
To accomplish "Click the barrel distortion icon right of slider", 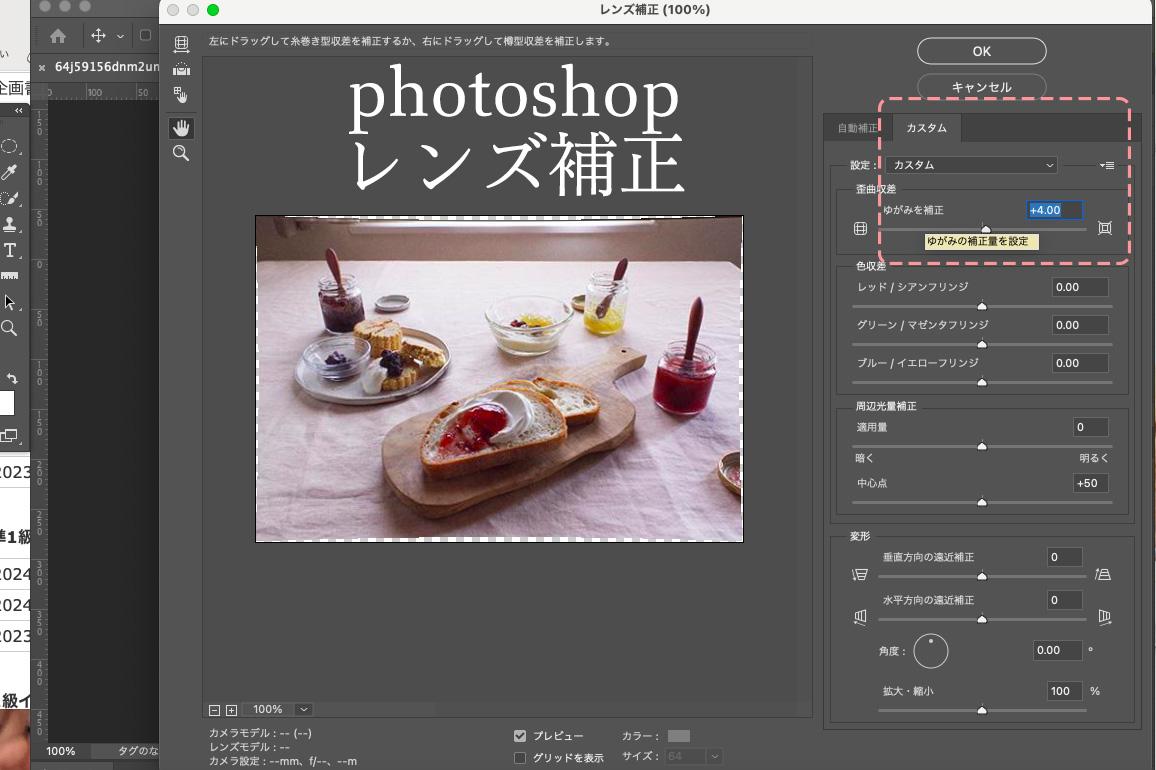I will click(1104, 228).
